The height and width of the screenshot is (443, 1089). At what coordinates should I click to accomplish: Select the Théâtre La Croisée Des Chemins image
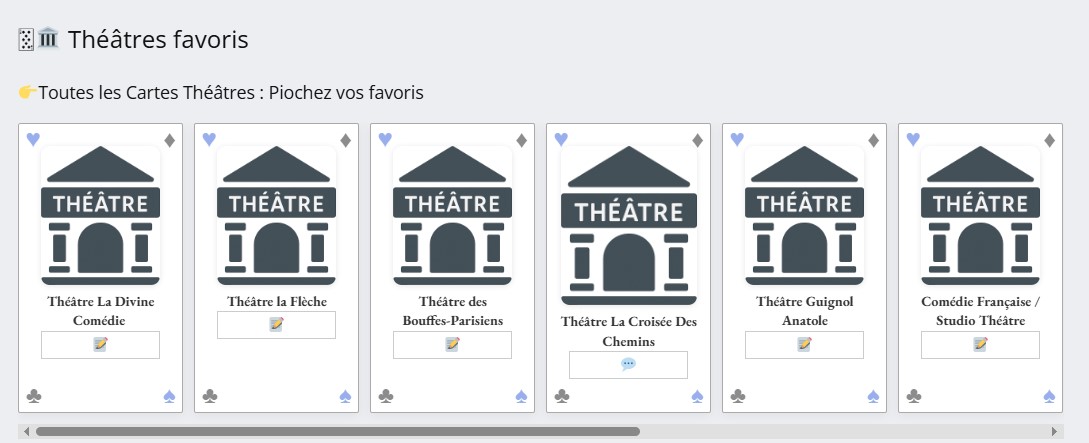pyautogui.click(x=628, y=226)
